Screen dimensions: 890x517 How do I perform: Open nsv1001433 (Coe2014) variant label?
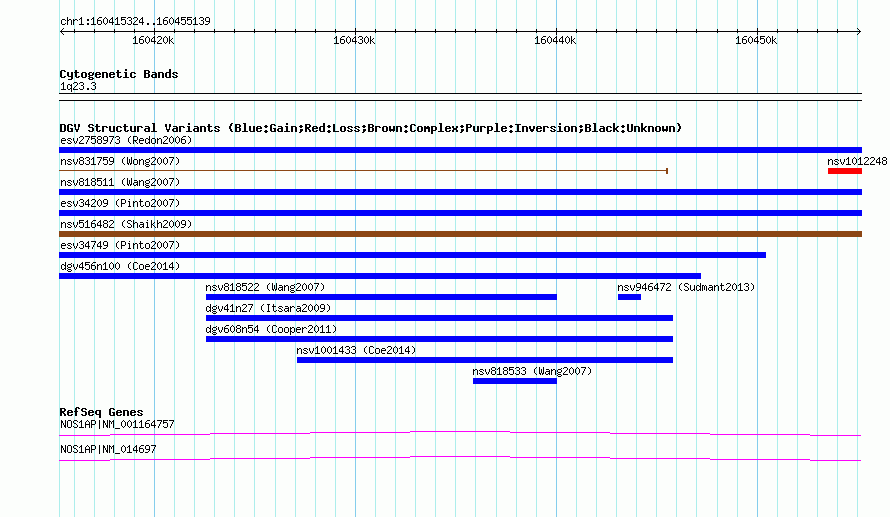tap(356, 350)
